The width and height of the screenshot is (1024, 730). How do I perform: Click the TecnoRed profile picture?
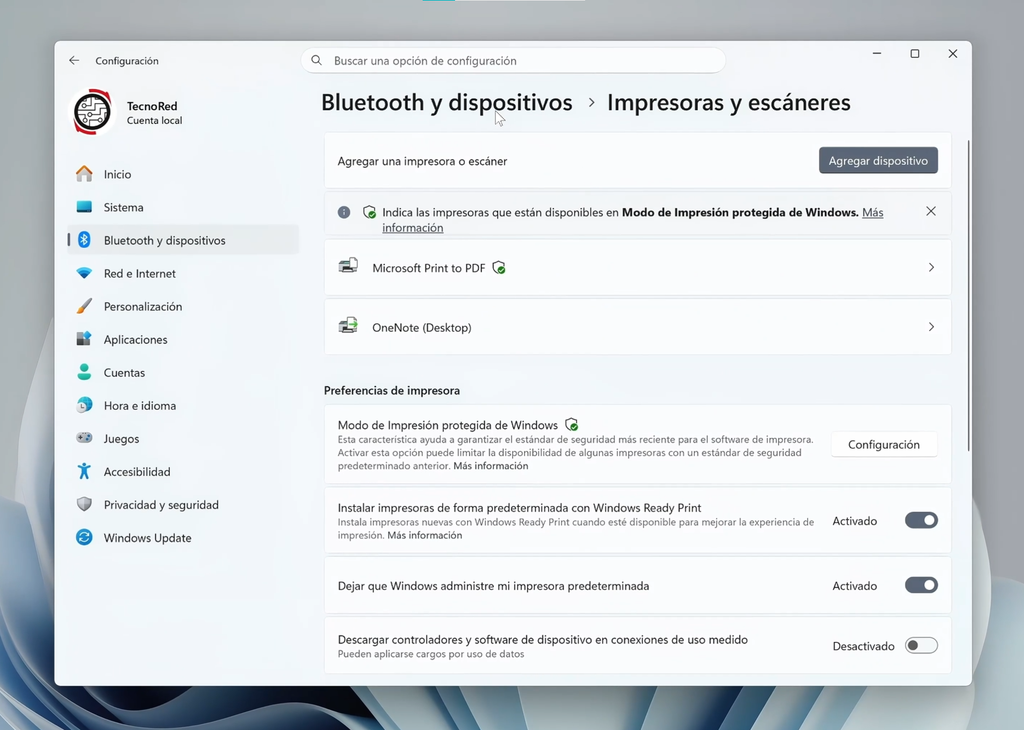(x=92, y=112)
